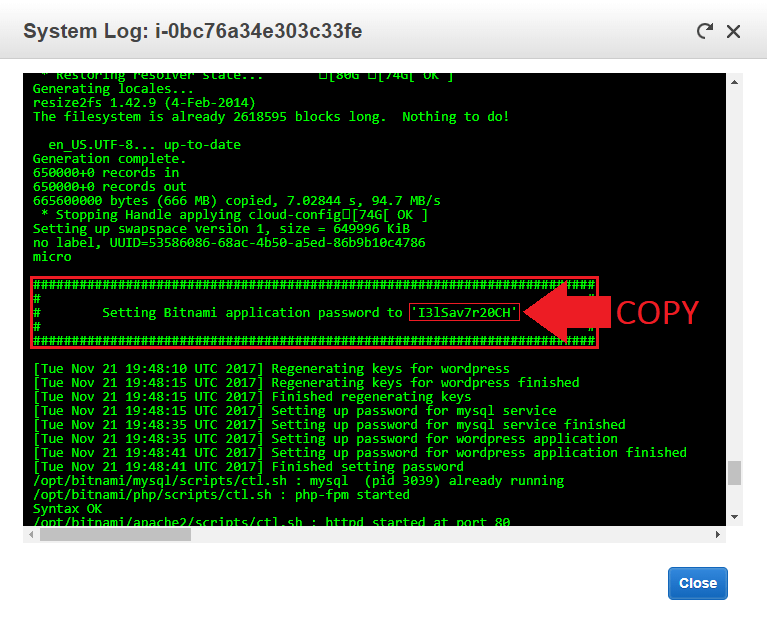The height and width of the screenshot is (619, 767).
Task: Close the System Log dialog with X
Action: [733, 32]
